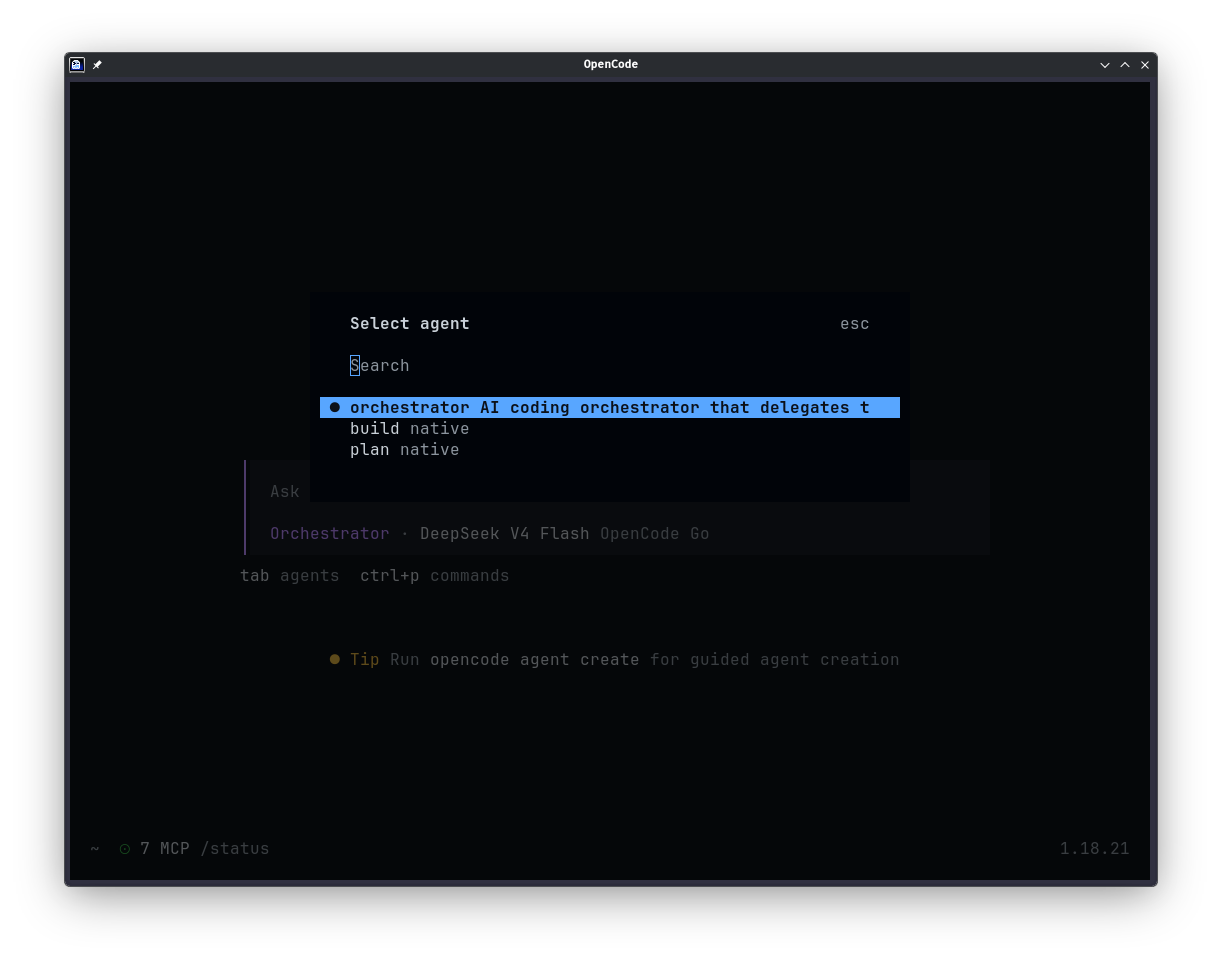Image resolution: width=1222 pixels, height=963 pixels.
Task: Click the Select agent dialog title
Action: (410, 323)
